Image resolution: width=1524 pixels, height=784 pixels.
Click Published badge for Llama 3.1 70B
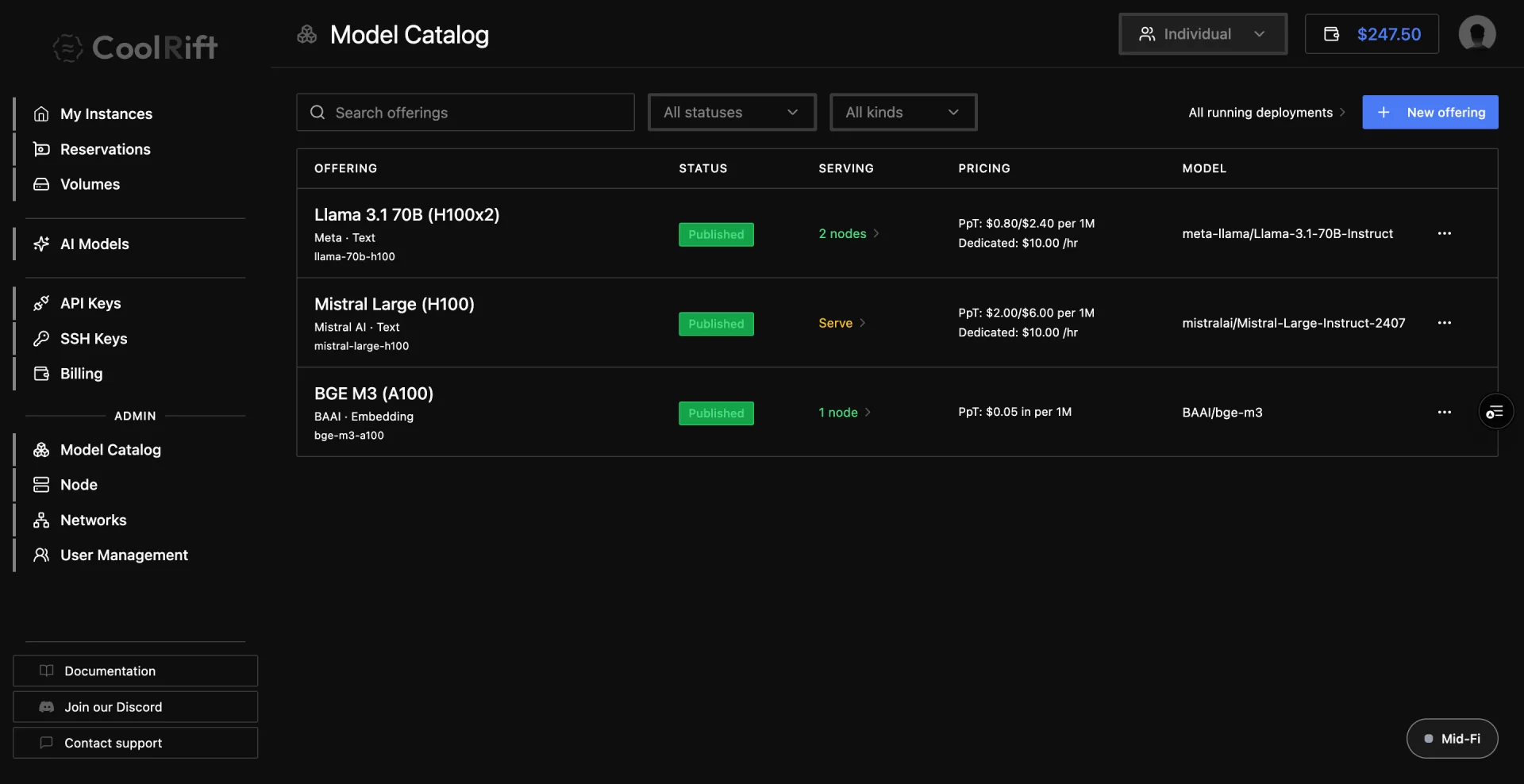click(716, 234)
